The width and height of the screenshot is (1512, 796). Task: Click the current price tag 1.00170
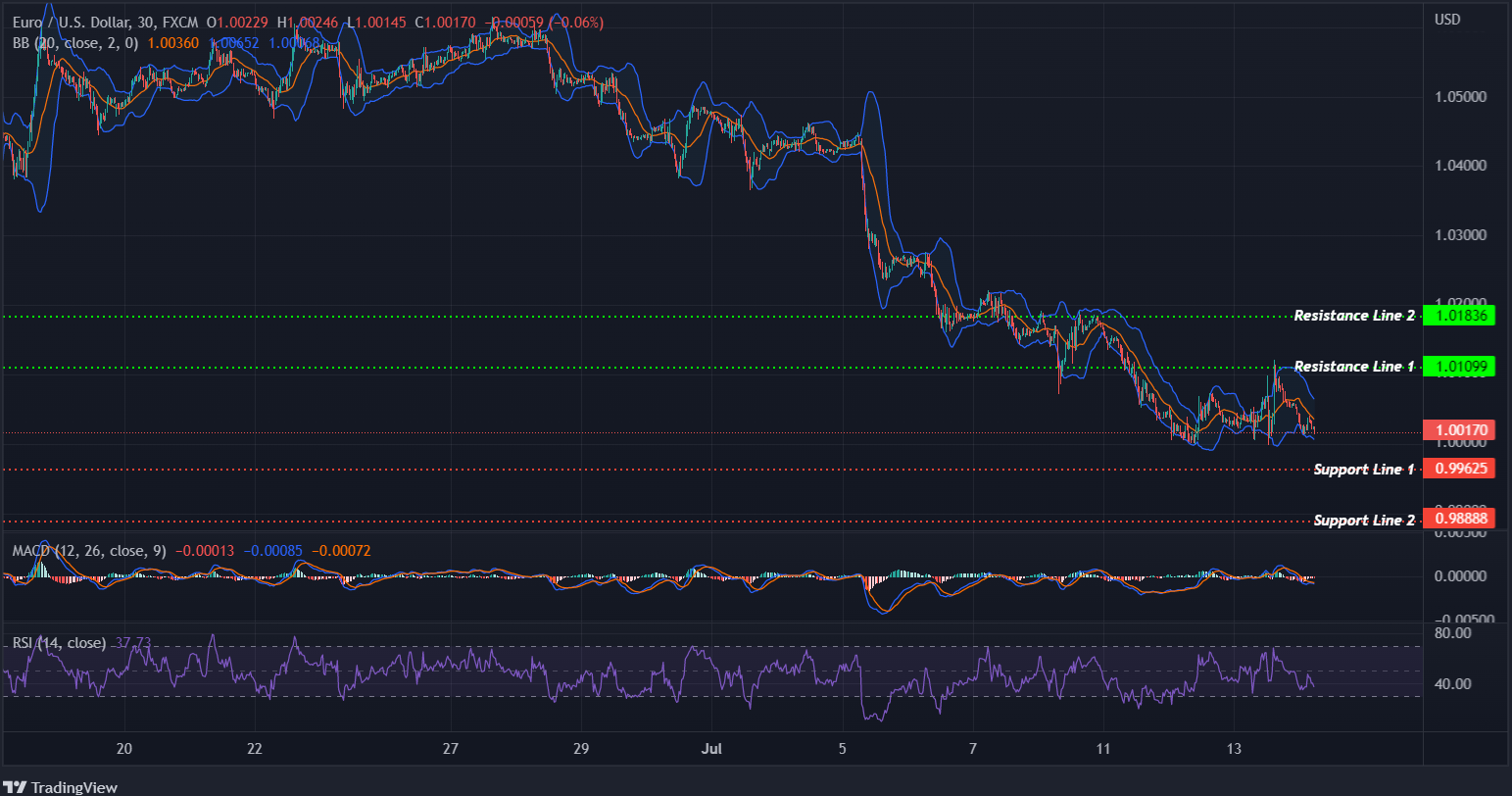click(x=1457, y=429)
